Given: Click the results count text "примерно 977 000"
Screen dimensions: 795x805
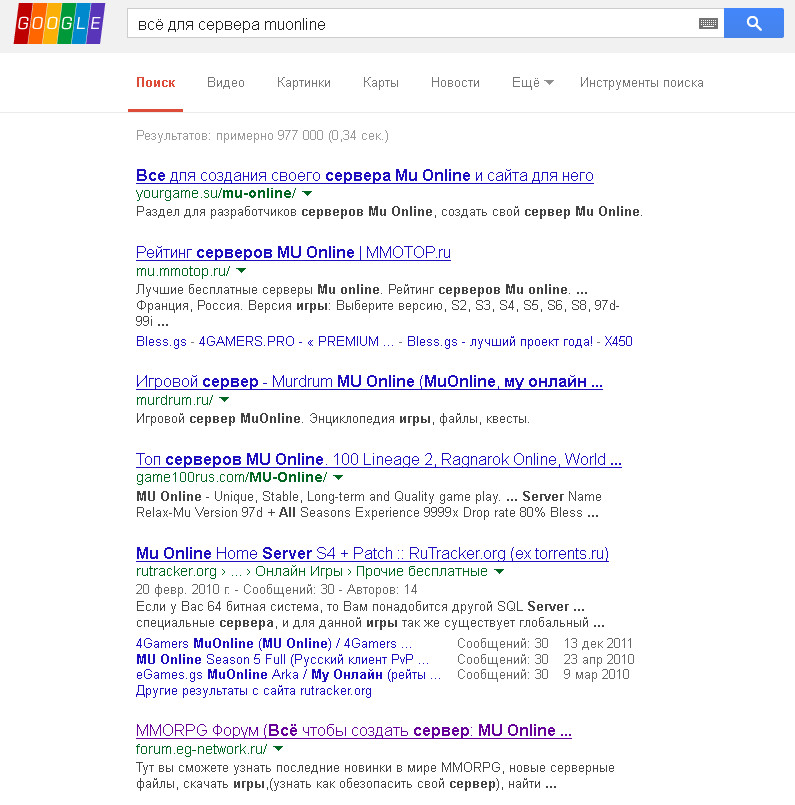Looking at the screenshot, I should pyautogui.click(x=269, y=136).
